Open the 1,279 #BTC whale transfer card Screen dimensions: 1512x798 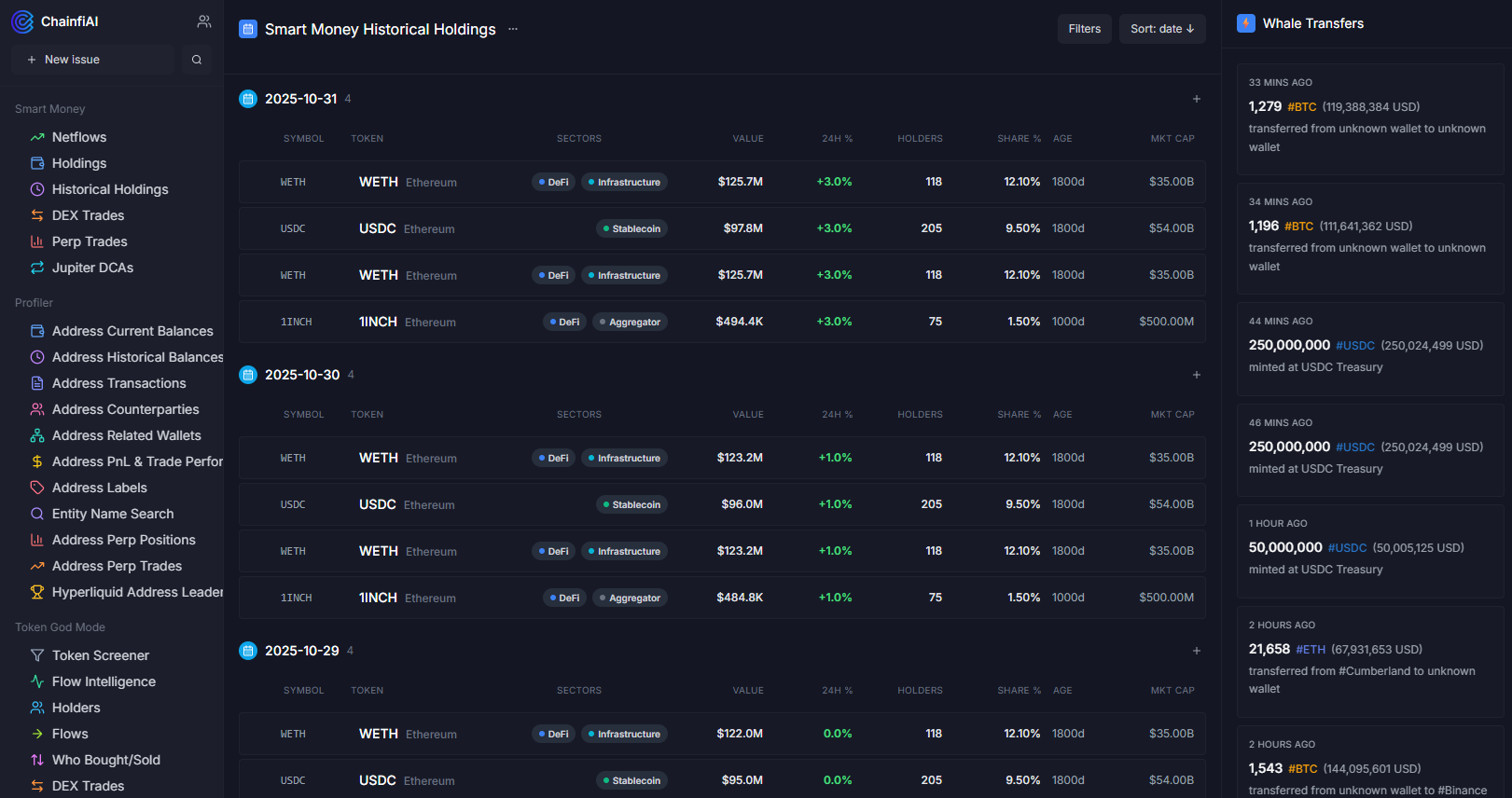point(1369,119)
